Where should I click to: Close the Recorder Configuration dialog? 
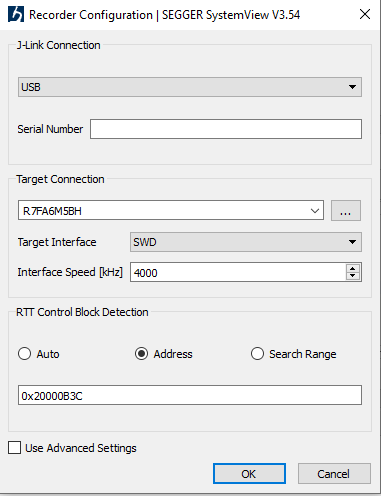point(365,14)
